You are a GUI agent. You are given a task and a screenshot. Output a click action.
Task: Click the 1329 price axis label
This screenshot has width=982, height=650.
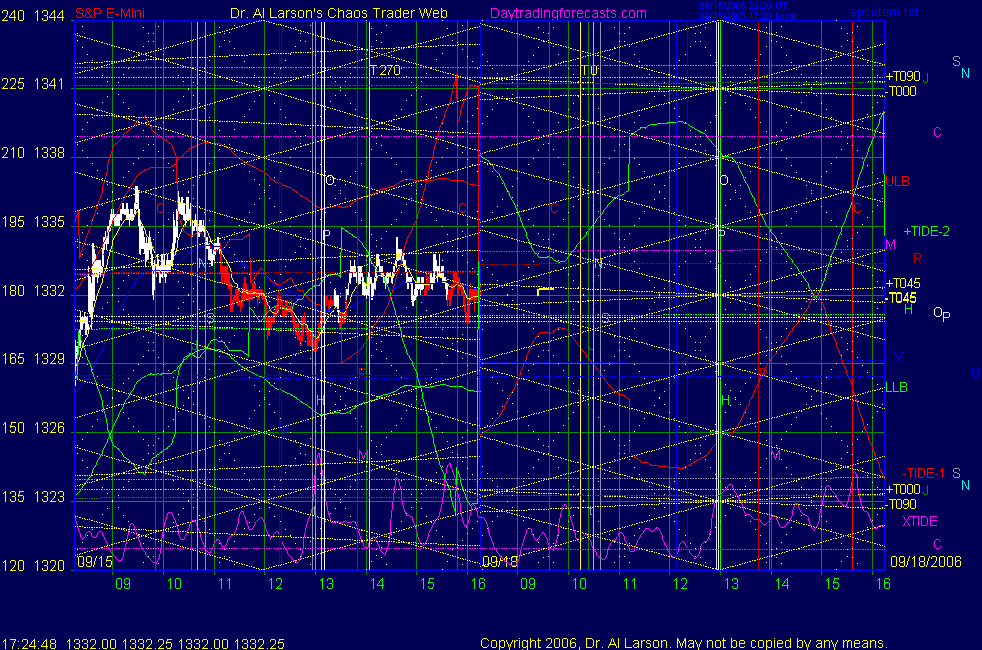[x=49, y=359]
